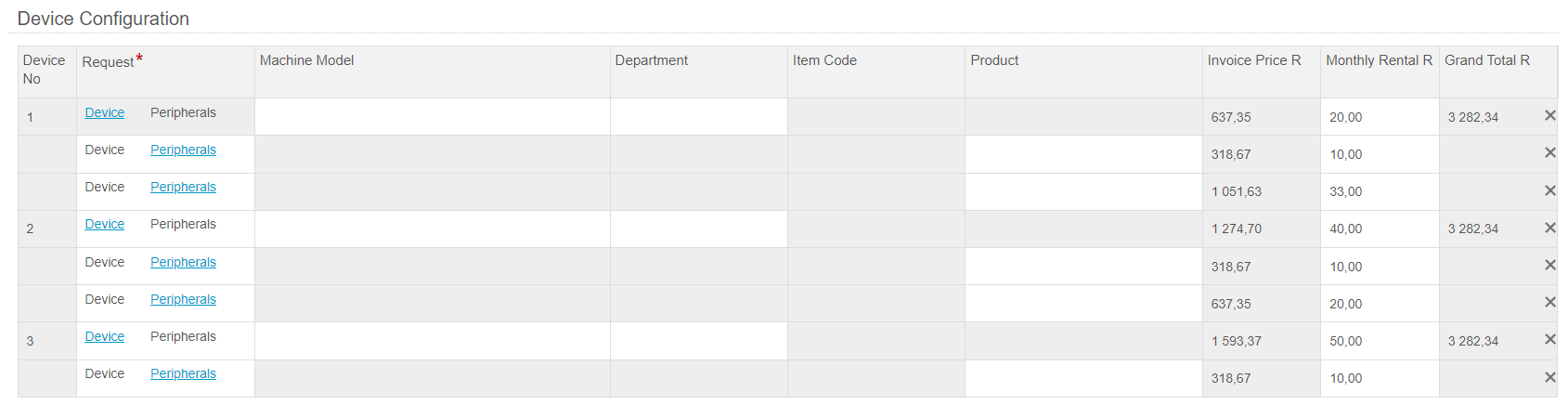Open the Device link for device 1
This screenshot has height=405, width=1568.
(104, 112)
